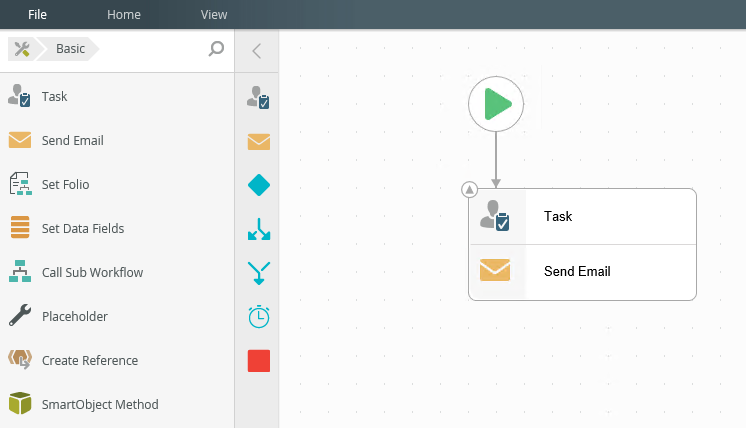This screenshot has height=428, width=746.
Task: Click the Set Data Fields label
Action: [83, 229]
